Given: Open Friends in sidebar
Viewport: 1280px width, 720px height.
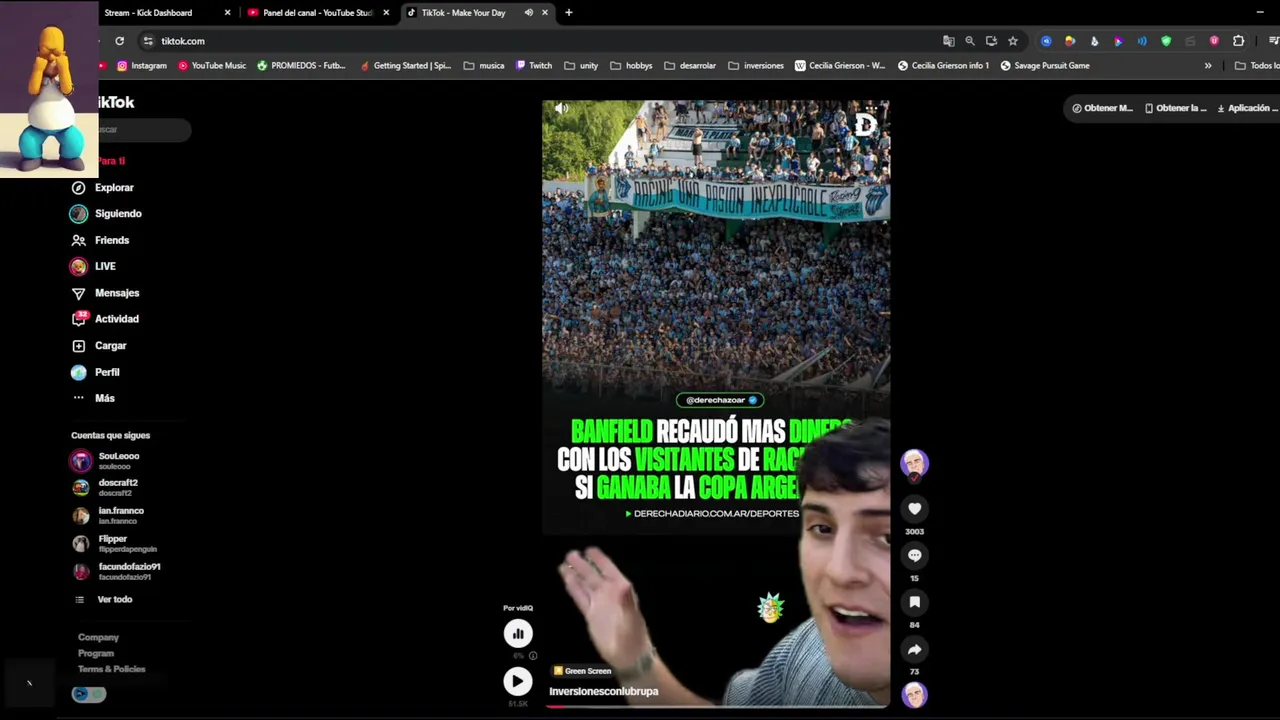Looking at the screenshot, I should 100,240.
